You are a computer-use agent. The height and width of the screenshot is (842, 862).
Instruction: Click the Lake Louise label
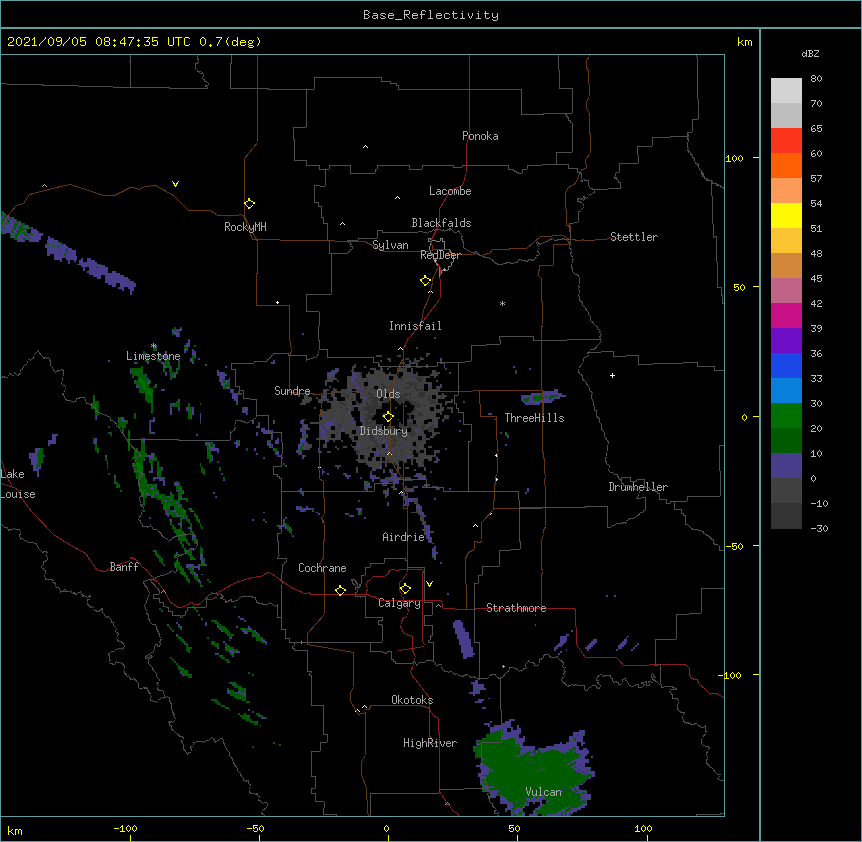[x=18, y=484]
